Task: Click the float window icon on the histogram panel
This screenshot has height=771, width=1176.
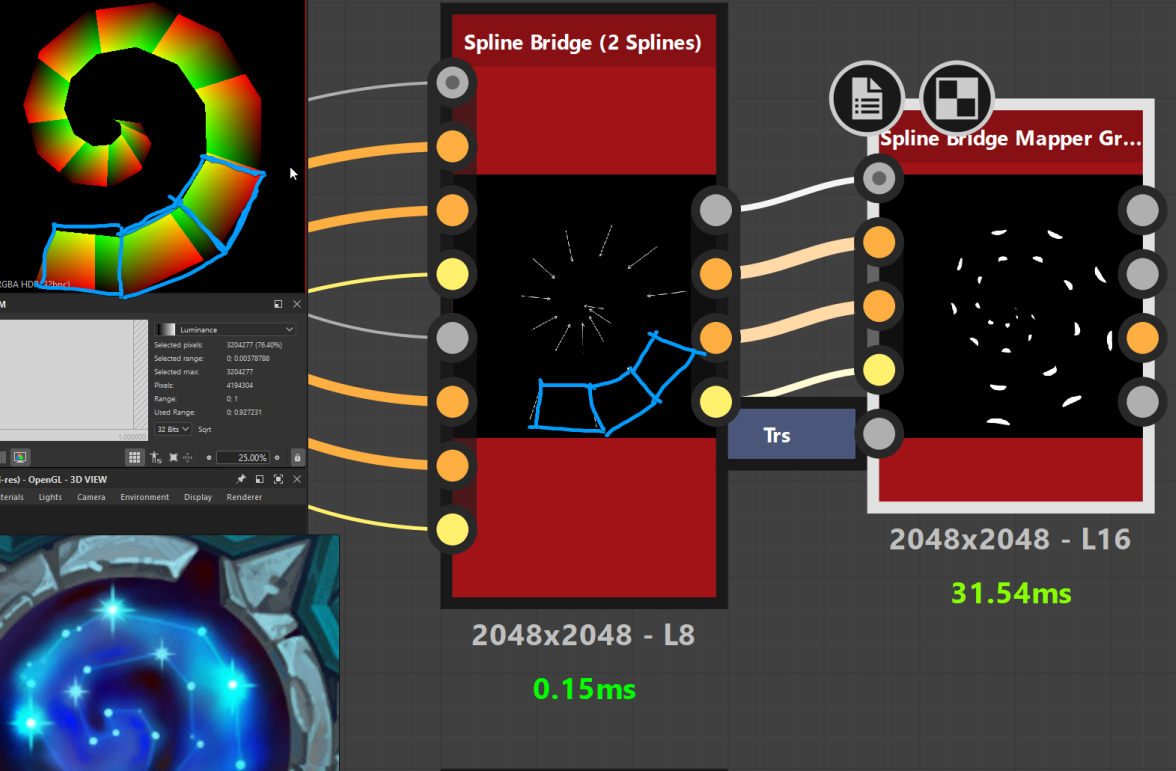Action: (278, 304)
